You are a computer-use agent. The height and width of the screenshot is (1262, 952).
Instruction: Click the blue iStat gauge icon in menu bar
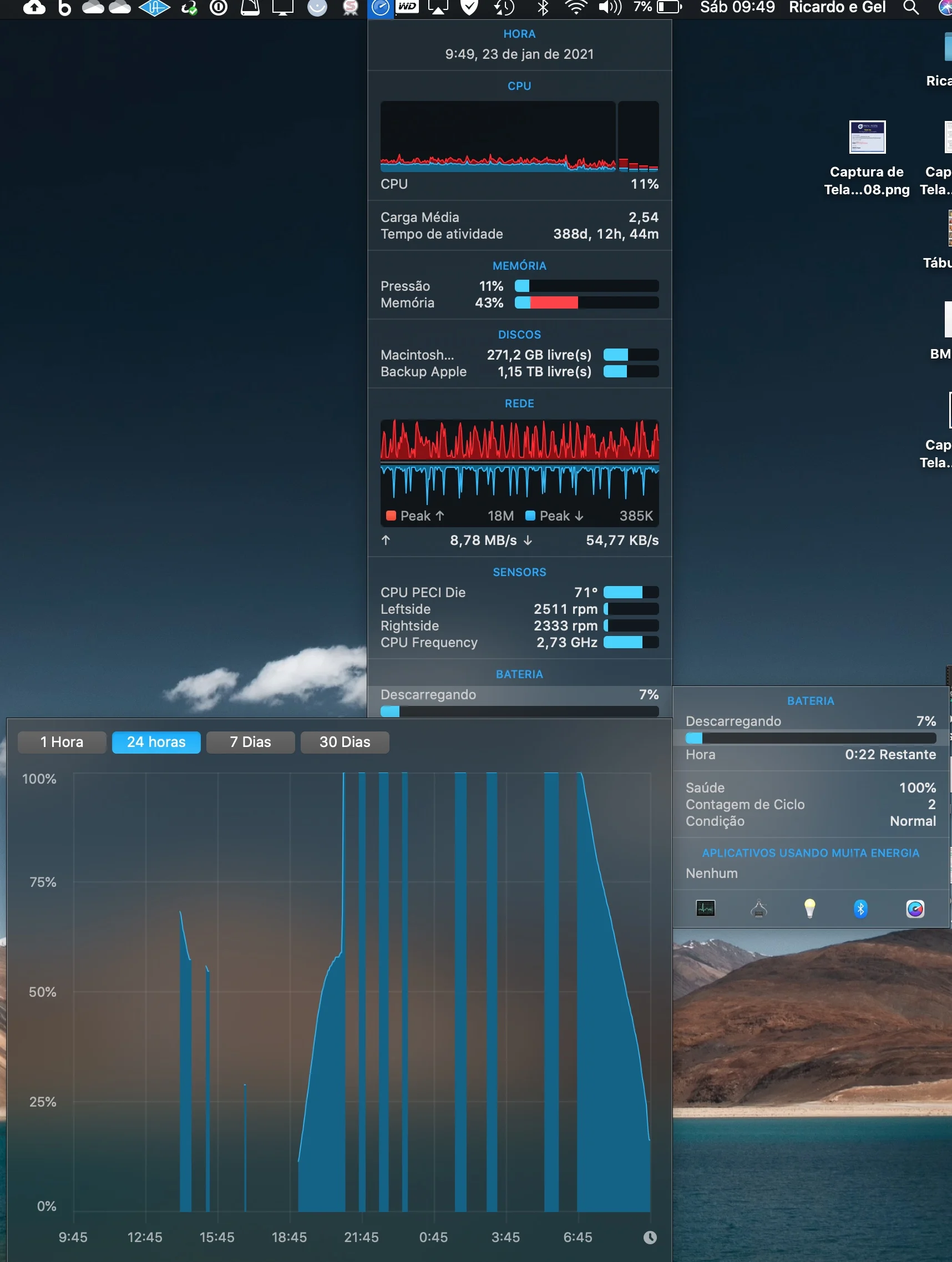381,7
